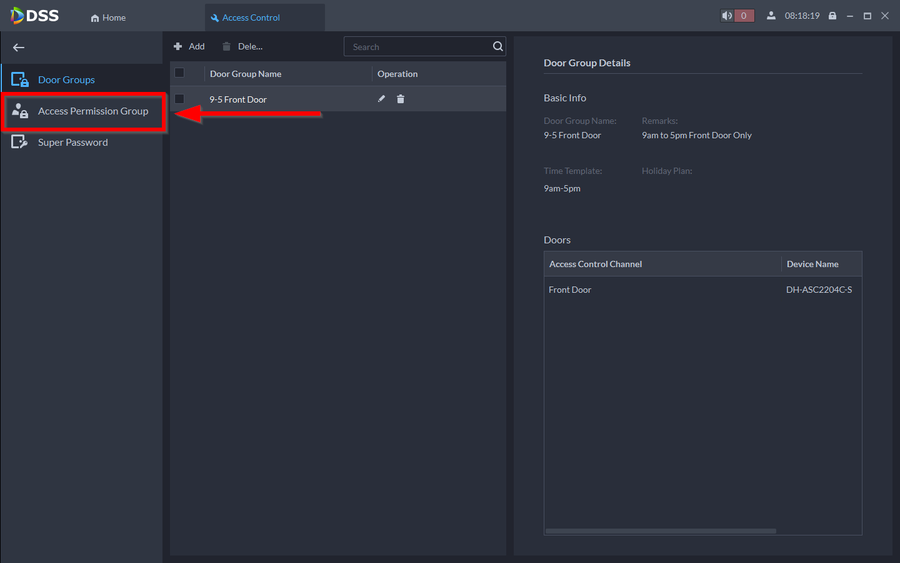Click the Doors table horizontal scrollbar
Viewport: 900px width, 563px height.
pyautogui.click(x=662, y=531)
